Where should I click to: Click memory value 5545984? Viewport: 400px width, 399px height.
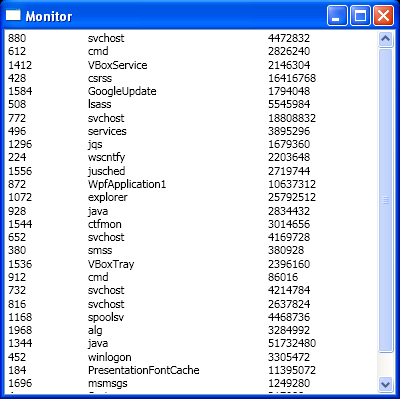(289, 104)
